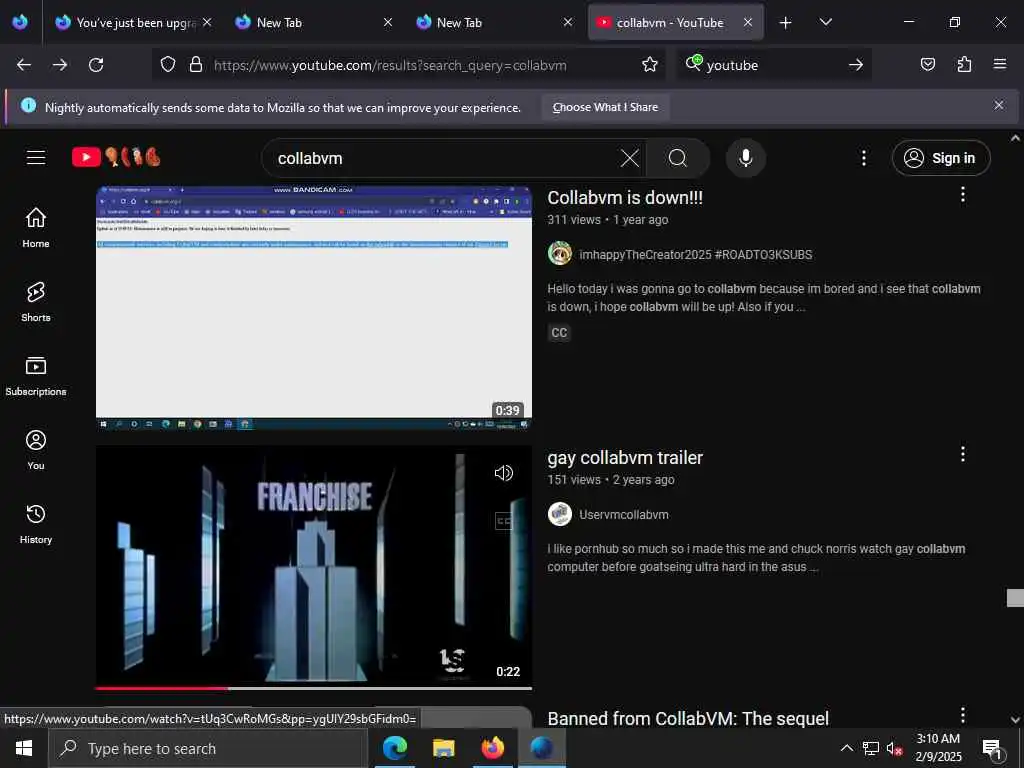1024x768 pixels.
Task: View site security padlock info
Action: tap(195, 65)
